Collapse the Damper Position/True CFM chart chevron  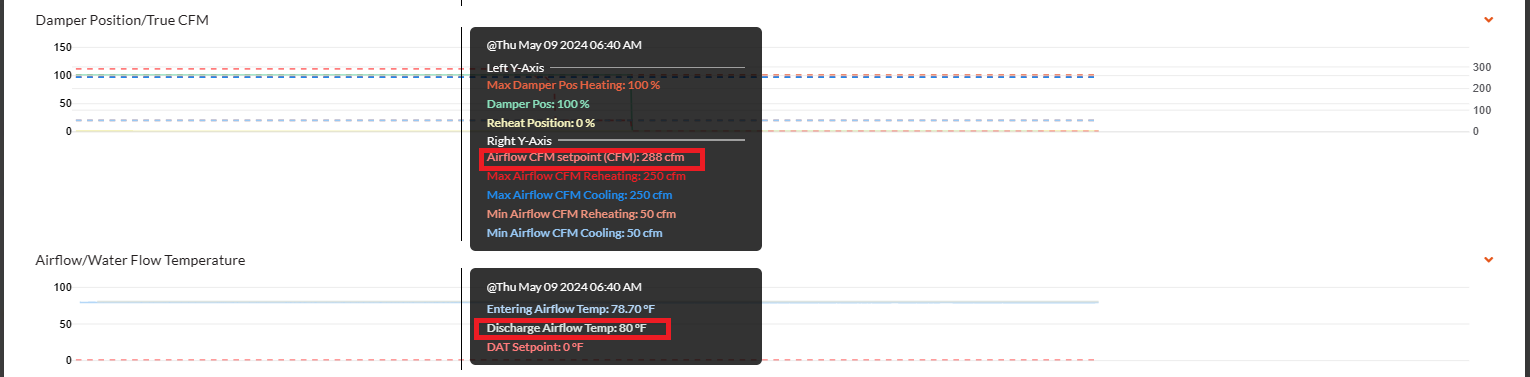pyautogui.click(x=1488, y=20)
